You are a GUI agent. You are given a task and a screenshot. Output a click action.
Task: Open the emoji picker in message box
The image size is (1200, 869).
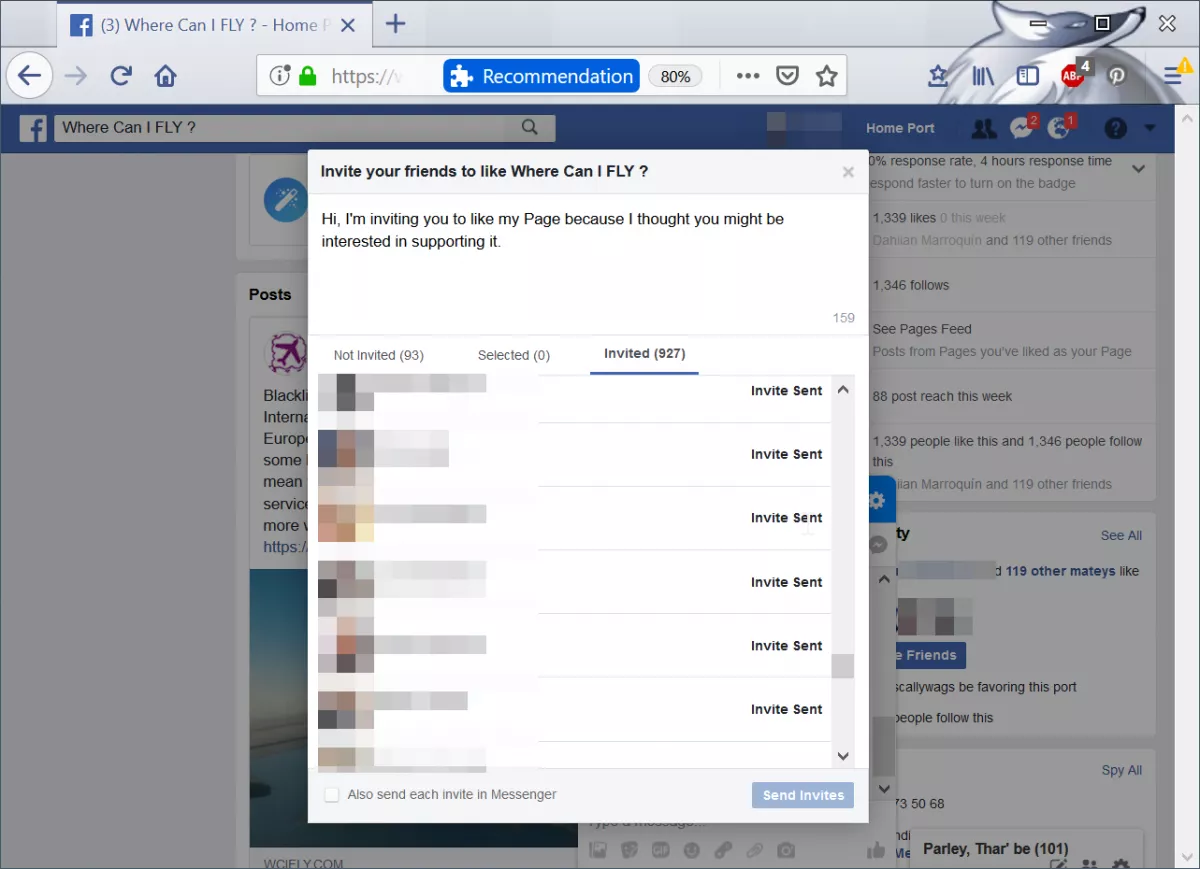pyautogui.click(x=691, y=850)
